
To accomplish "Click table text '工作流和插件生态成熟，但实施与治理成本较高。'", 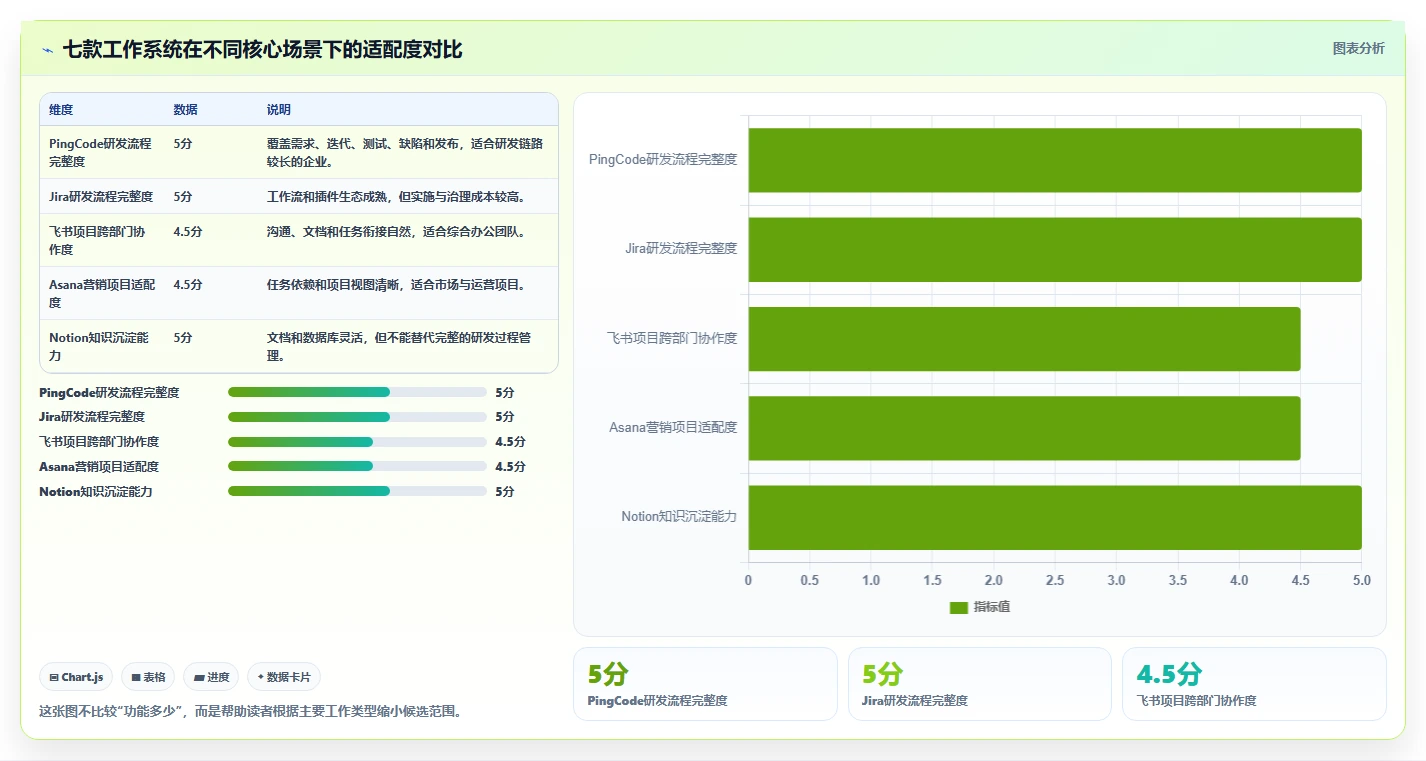I will (397, 196).
